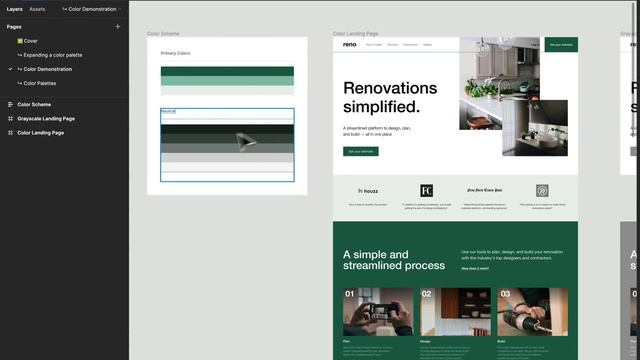Open the Cover page

31,41
